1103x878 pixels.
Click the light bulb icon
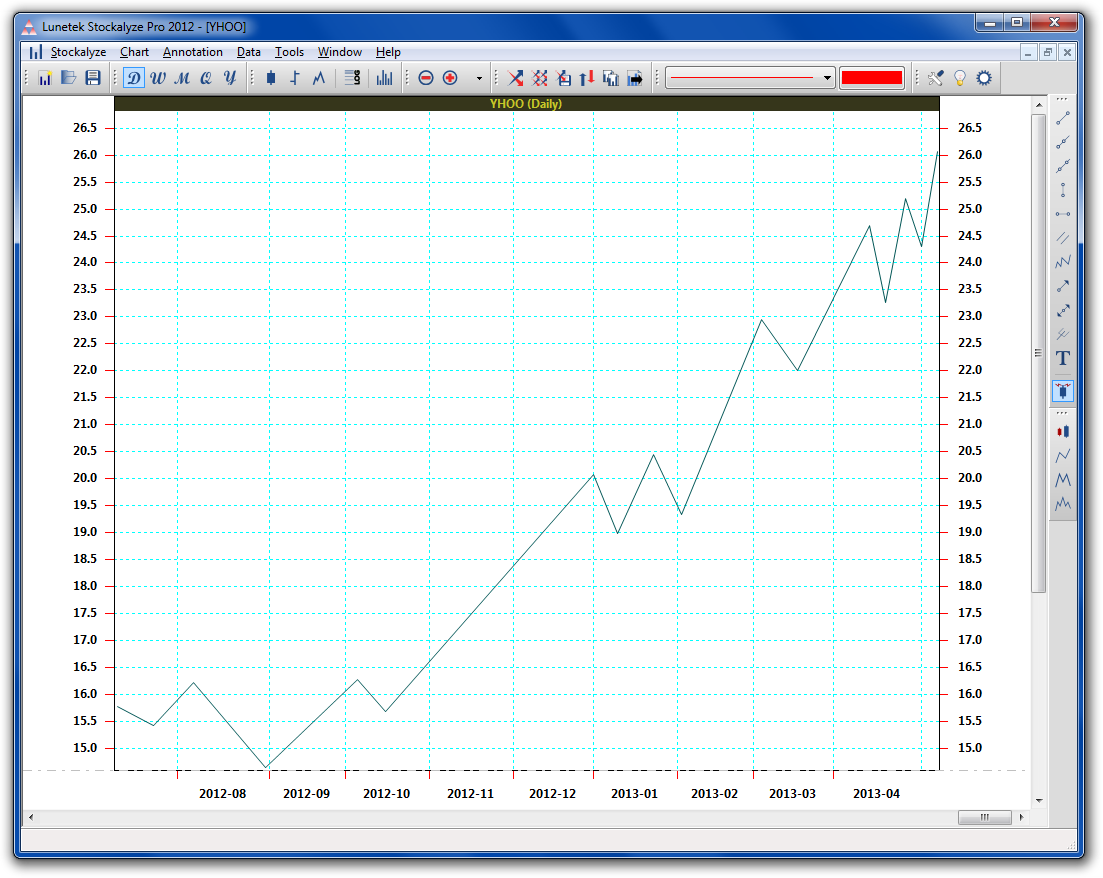tap(960, 78)
